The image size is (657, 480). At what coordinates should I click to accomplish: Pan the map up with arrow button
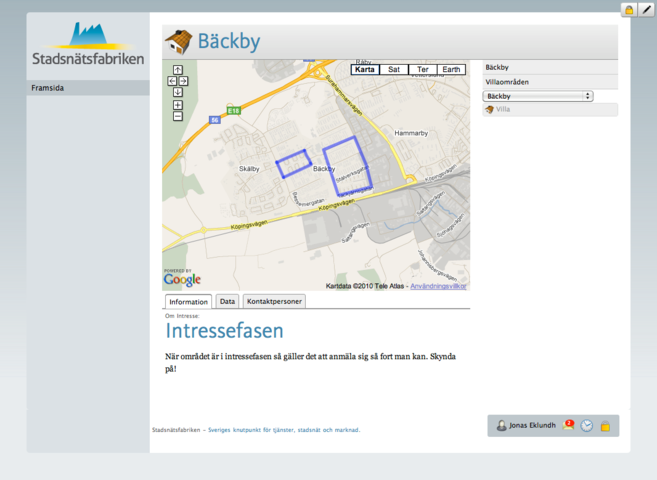(178, 69)
